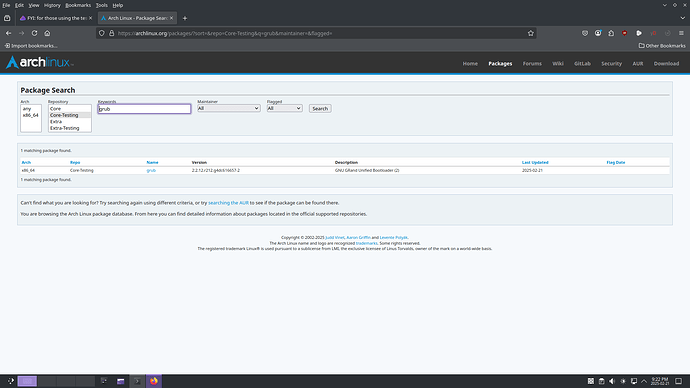Open the Bookmarks menu
690x388 pixels.
click(x=78, y=5)
